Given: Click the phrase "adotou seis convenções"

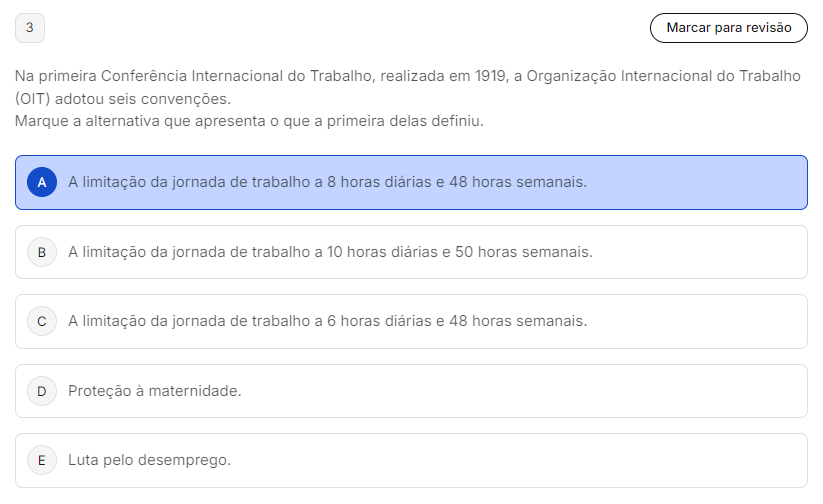Looking at the screenshot, I should (x=143, y=99).
